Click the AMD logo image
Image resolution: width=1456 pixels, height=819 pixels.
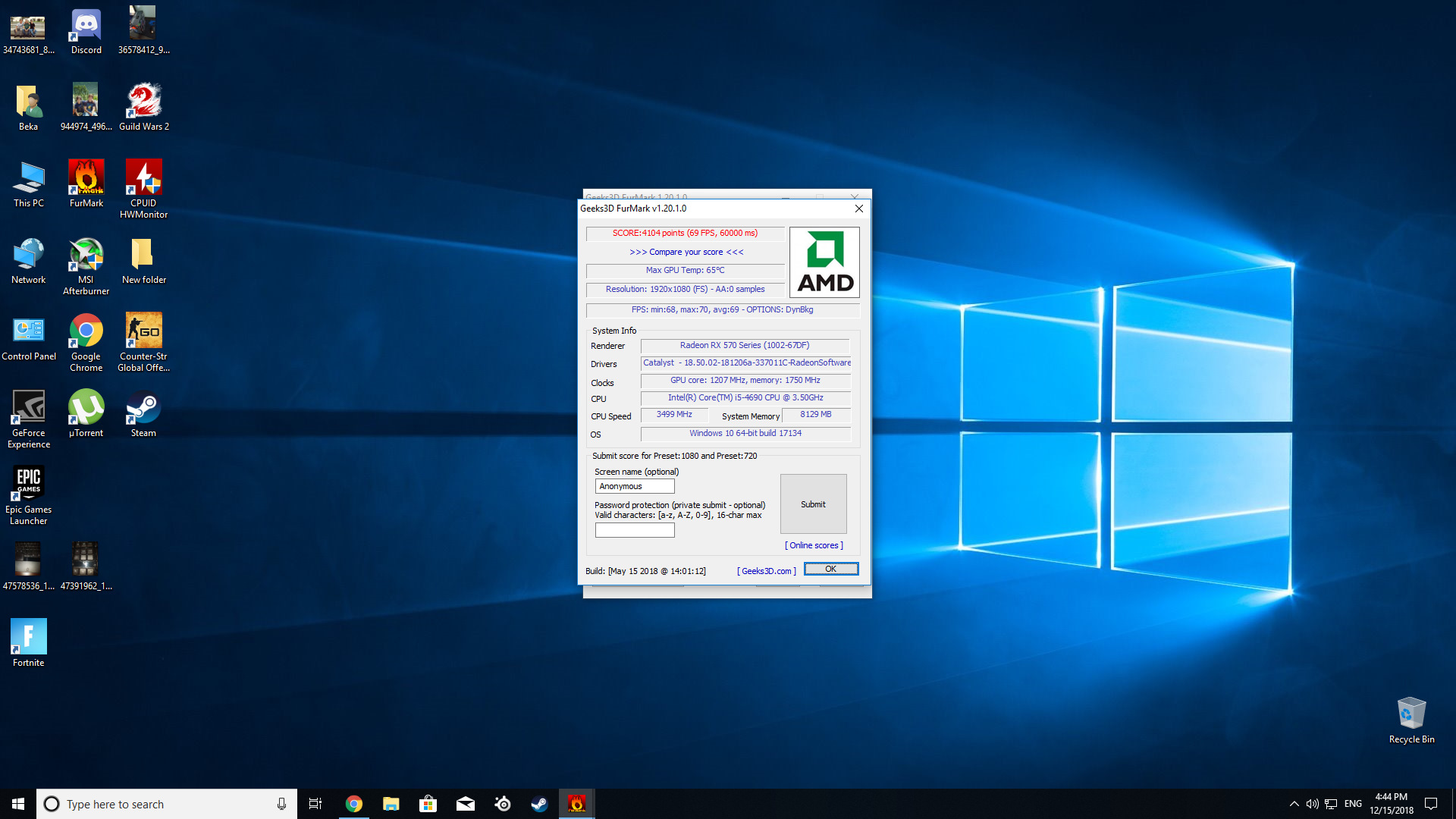coord(824,262)
